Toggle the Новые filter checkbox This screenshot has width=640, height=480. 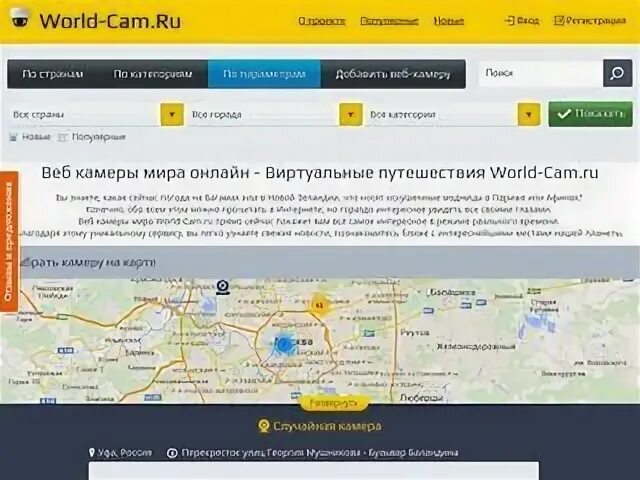tap(13, 137)
